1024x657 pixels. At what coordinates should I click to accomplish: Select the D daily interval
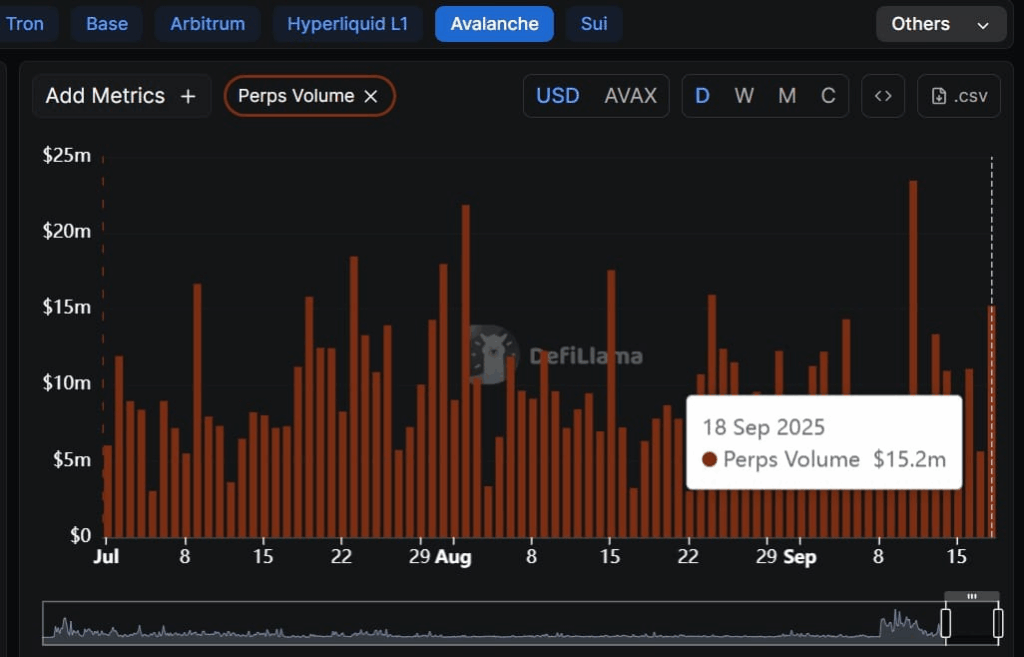[x=702, y=95]
